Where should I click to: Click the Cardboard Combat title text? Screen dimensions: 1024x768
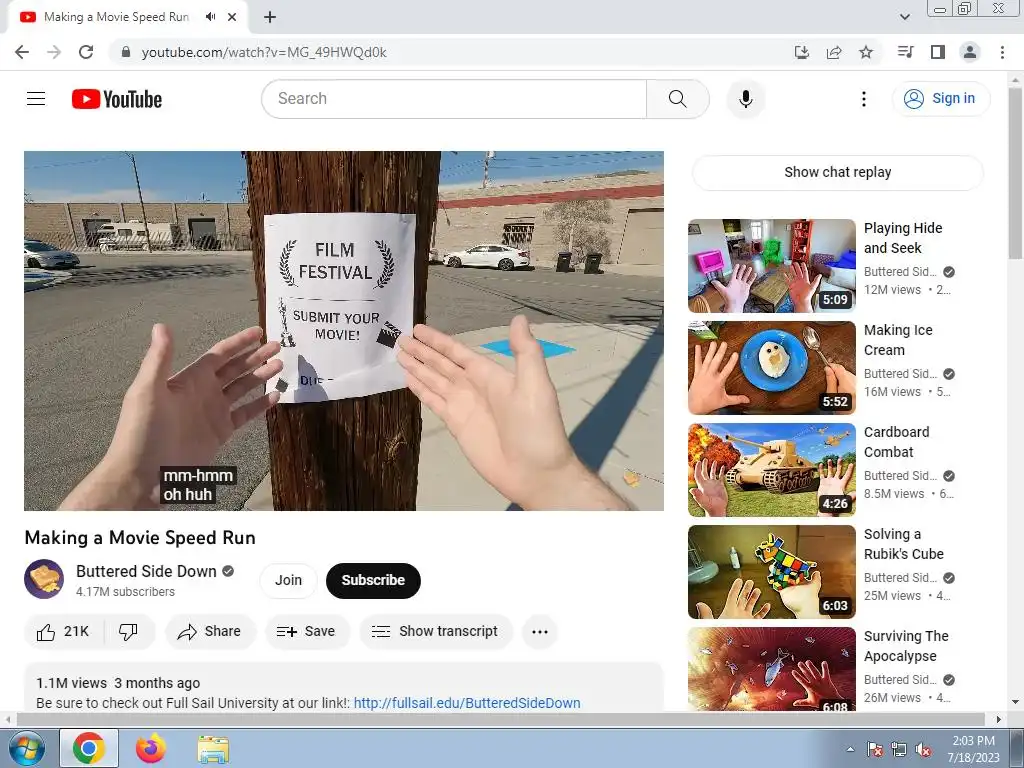tap(896, 441)
